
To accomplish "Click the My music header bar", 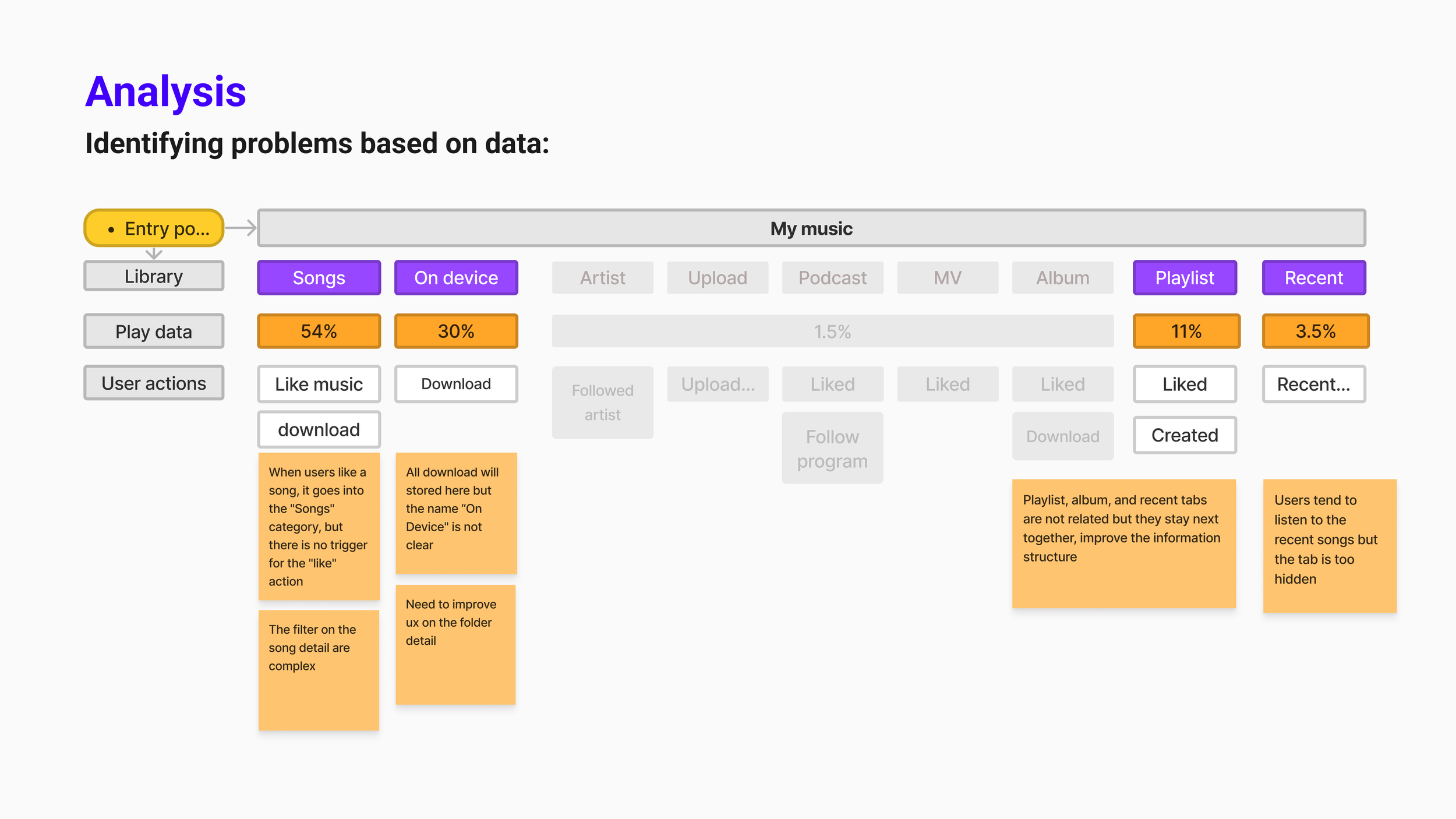I will click(811, 228).
